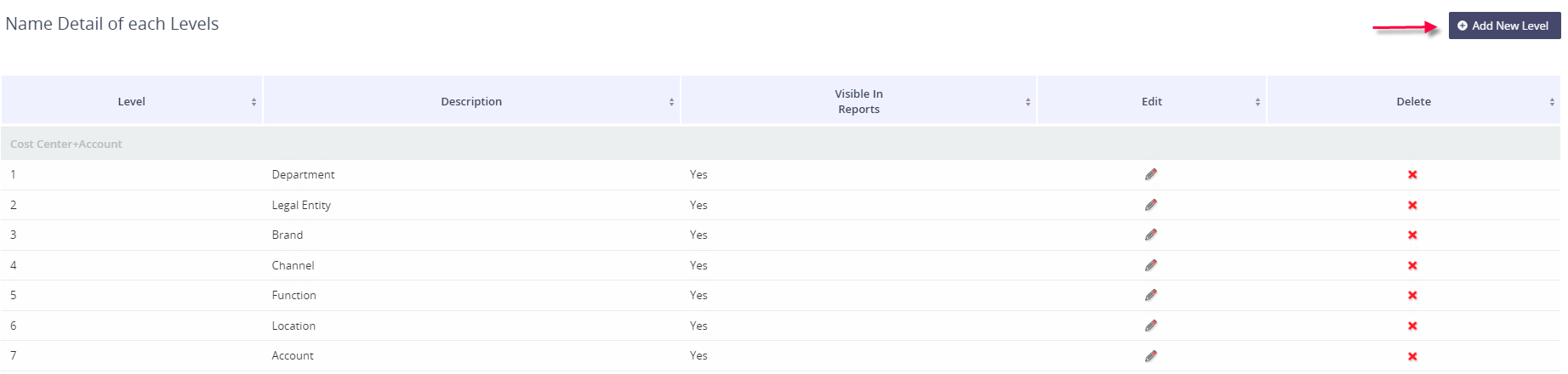Viewport: 1568px width, 374px height.
Task: Edit the Location level entry
Action: tap(1150, 326)
